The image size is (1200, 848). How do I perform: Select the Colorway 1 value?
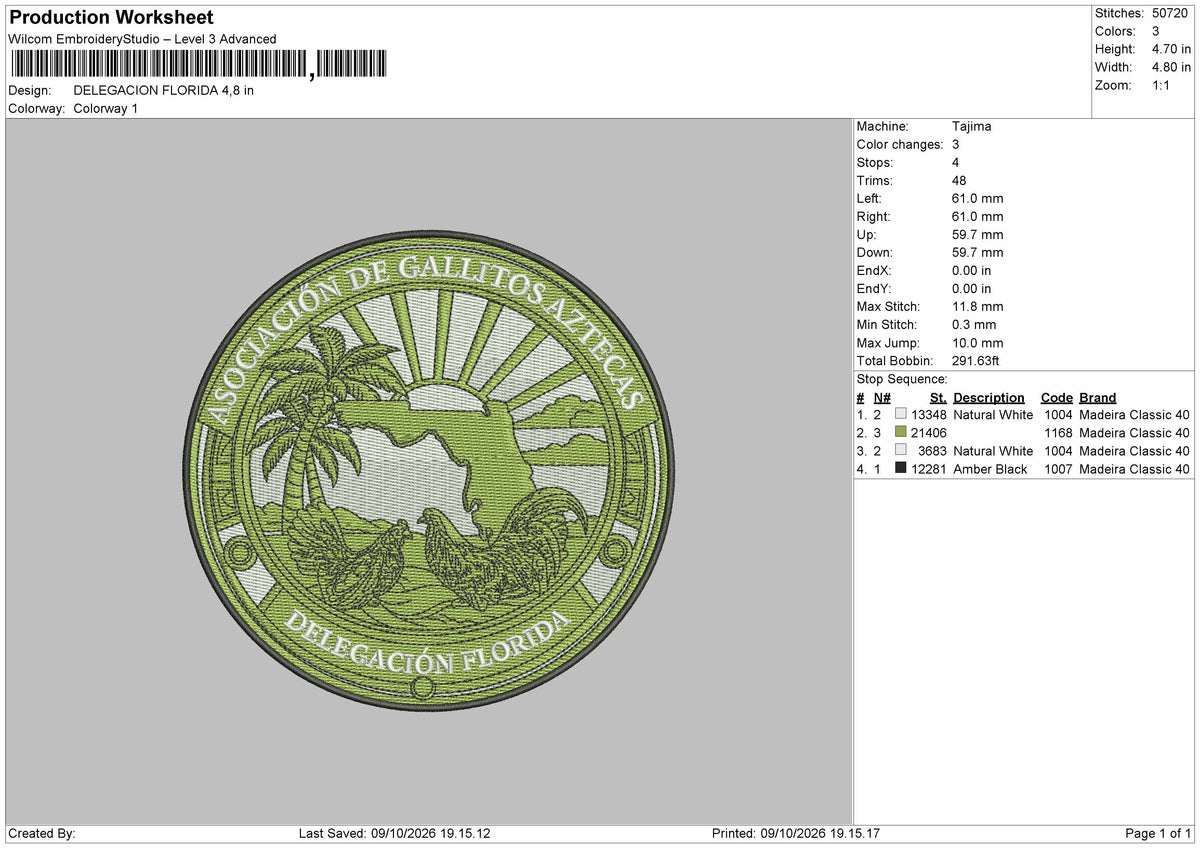click(106, 108)
